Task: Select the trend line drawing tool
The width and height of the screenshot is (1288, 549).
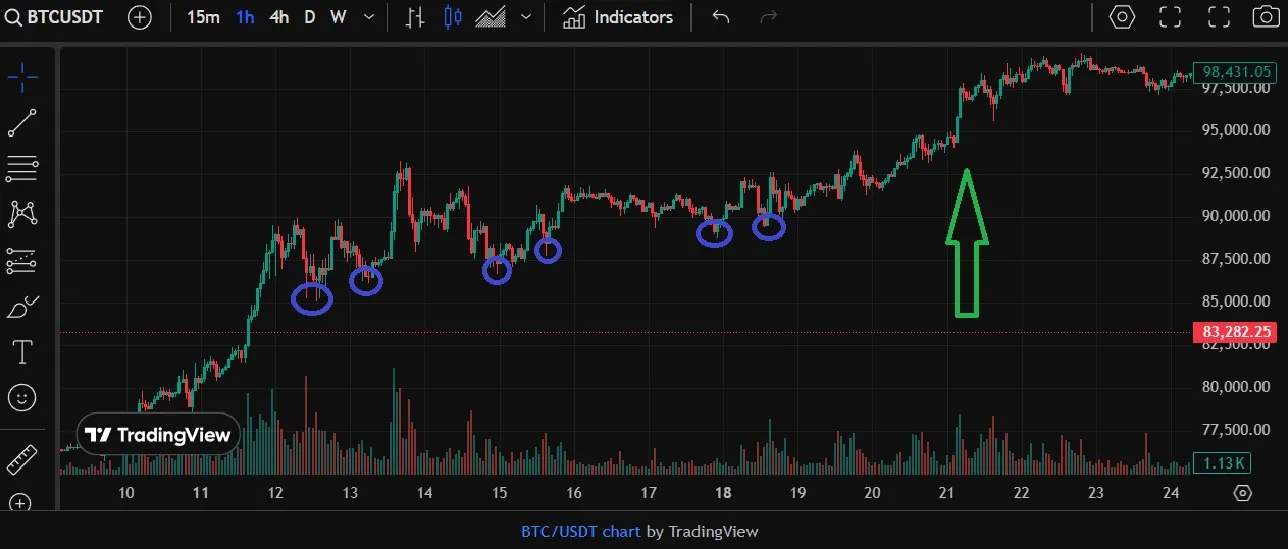Action: 22,123
